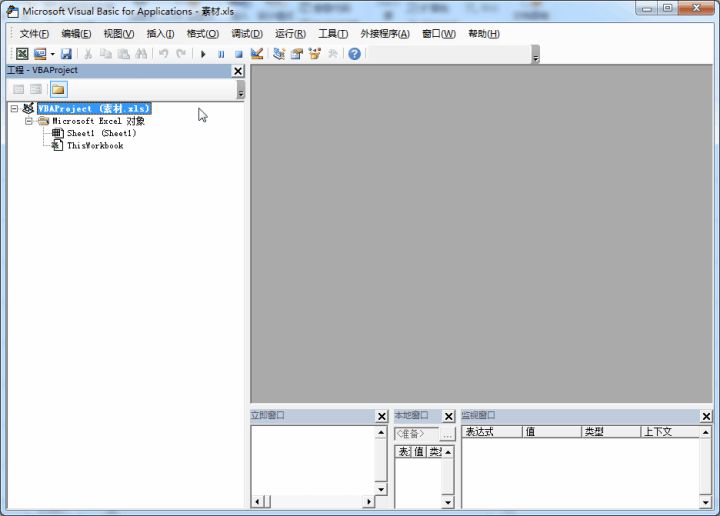Click the Insert UserForm toolbar icon

pyautogui.click(x=40, y=54)
